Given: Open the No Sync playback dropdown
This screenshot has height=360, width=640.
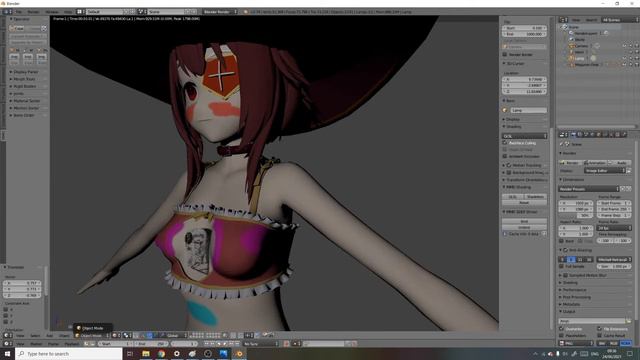Looking at the screenshot, I should (260, 344).
